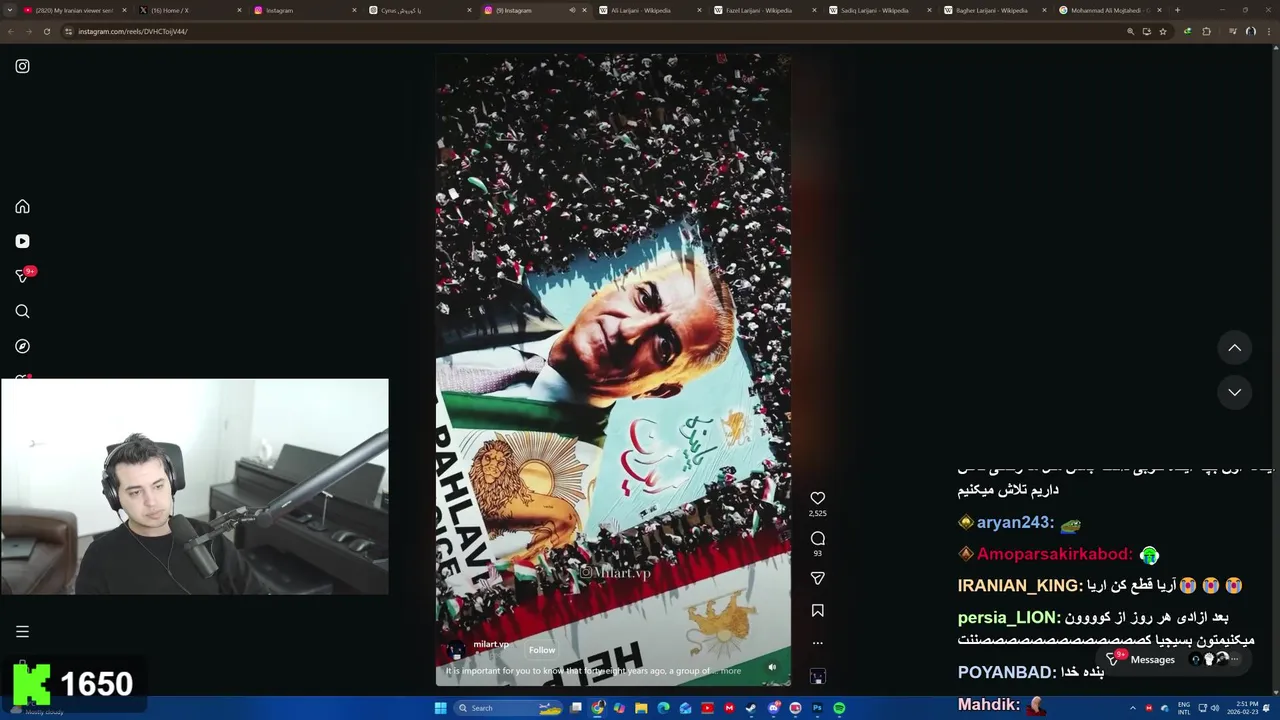The image size is (1280, 720).
Task: Click the taskbar Search box
Action: [x=508, y=708]
